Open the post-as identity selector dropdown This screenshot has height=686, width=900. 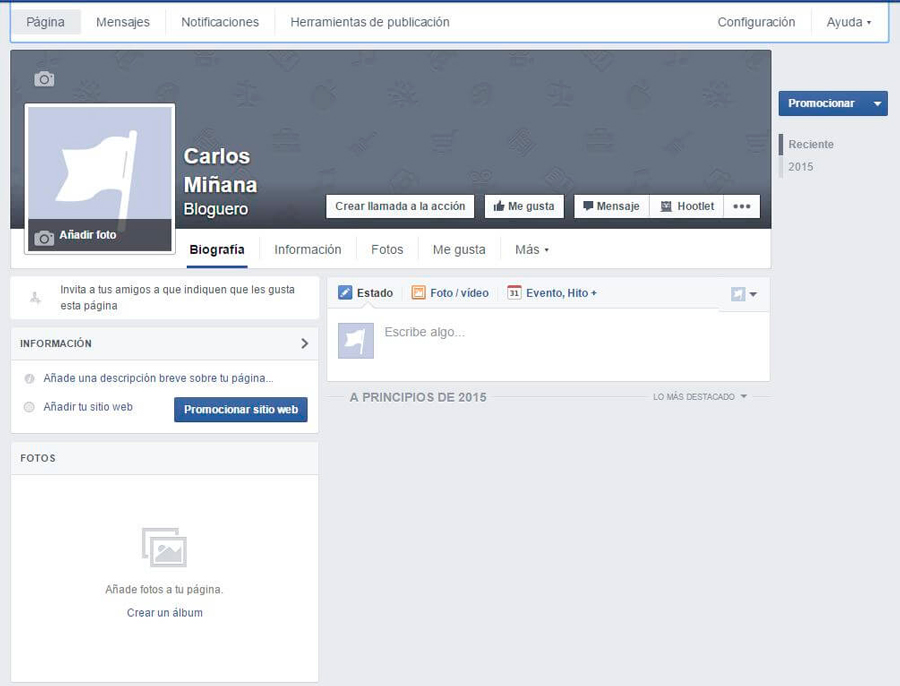(x=744, y=294)
